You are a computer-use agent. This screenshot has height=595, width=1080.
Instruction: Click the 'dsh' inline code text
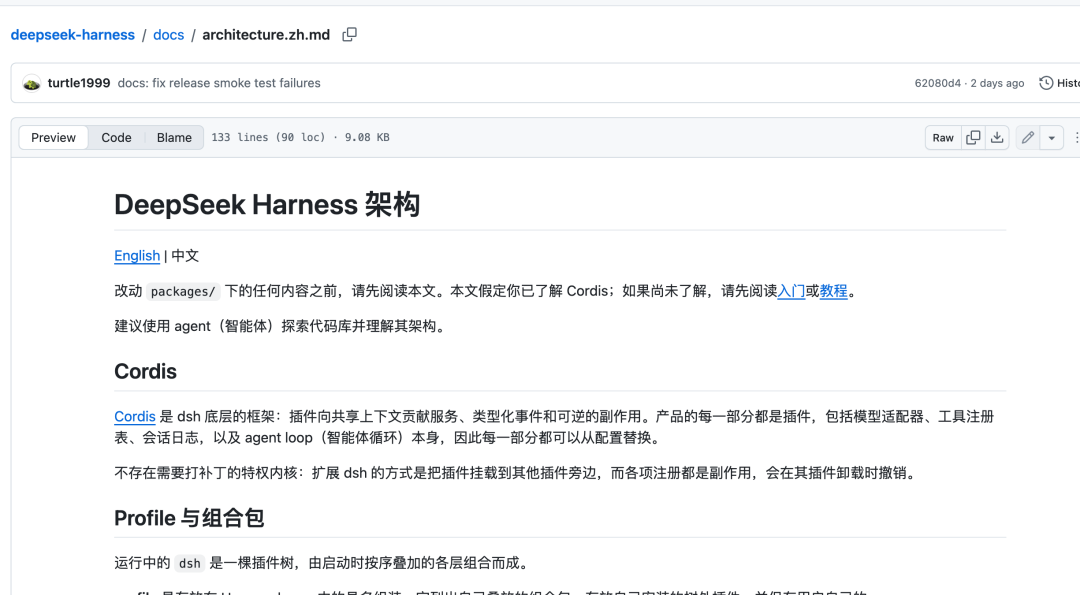[189, 563]
